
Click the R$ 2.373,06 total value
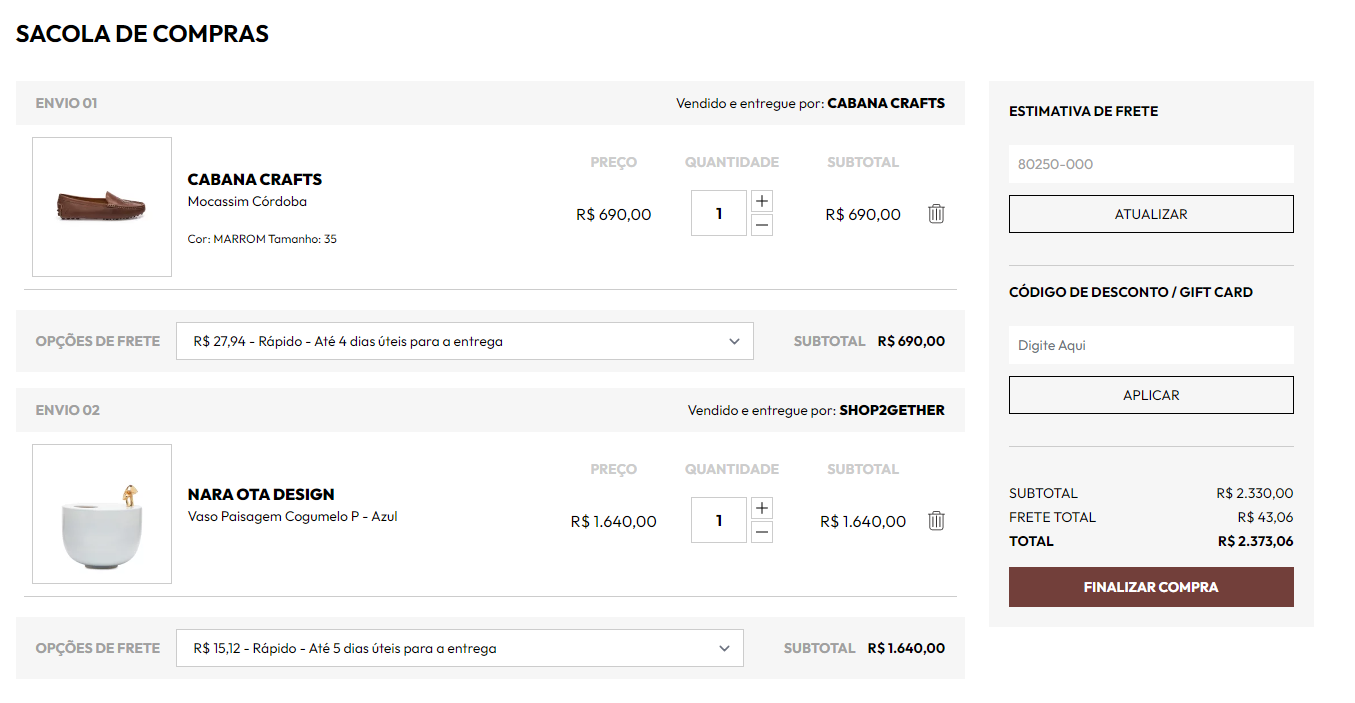[x=1256, y=541]
